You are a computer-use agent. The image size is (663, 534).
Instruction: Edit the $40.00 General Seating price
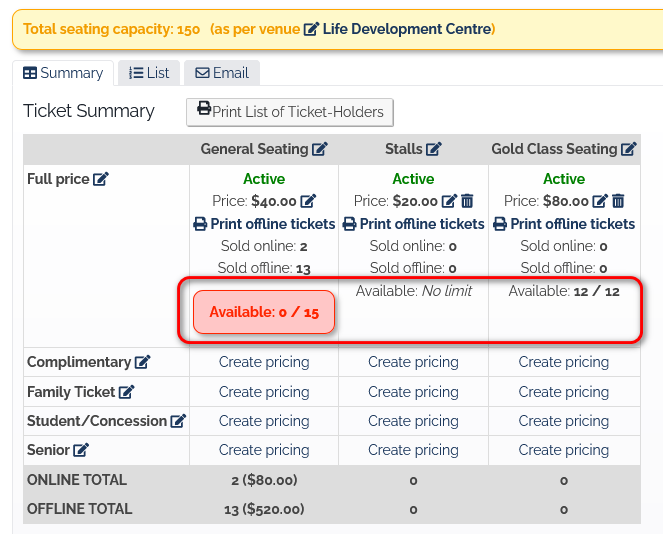click(x=309, y=201)
